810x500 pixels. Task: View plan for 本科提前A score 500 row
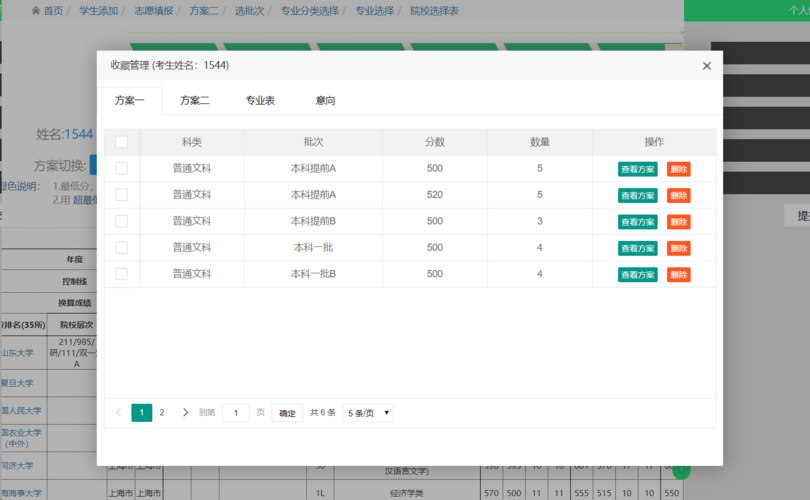tap(637, 169)
